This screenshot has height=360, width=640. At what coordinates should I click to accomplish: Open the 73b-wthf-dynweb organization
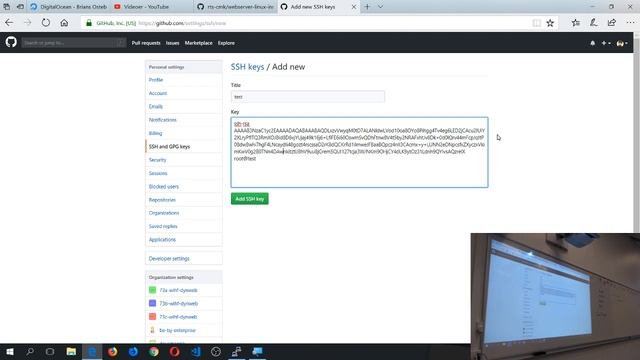click(178, 304)
